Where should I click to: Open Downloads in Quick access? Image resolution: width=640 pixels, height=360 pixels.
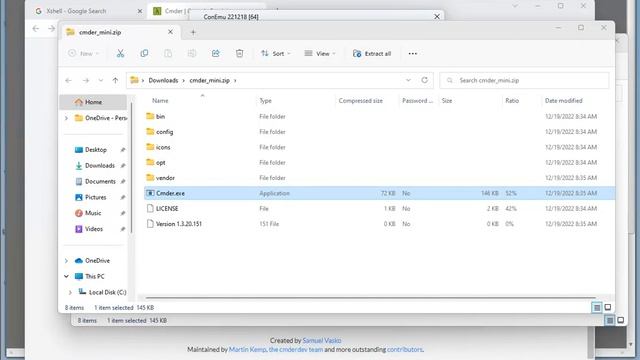[100, 166]
